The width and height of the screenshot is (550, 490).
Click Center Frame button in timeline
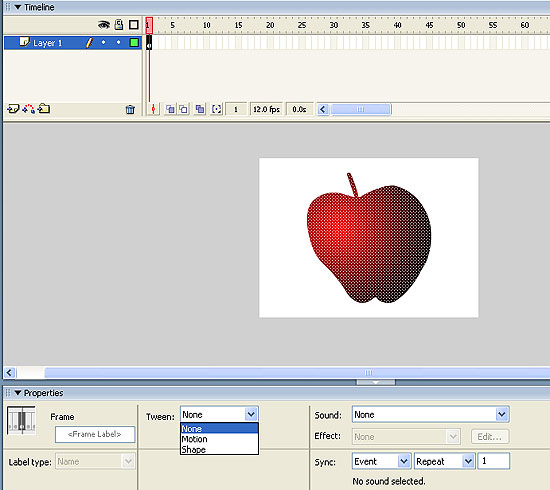coord(153,109)
